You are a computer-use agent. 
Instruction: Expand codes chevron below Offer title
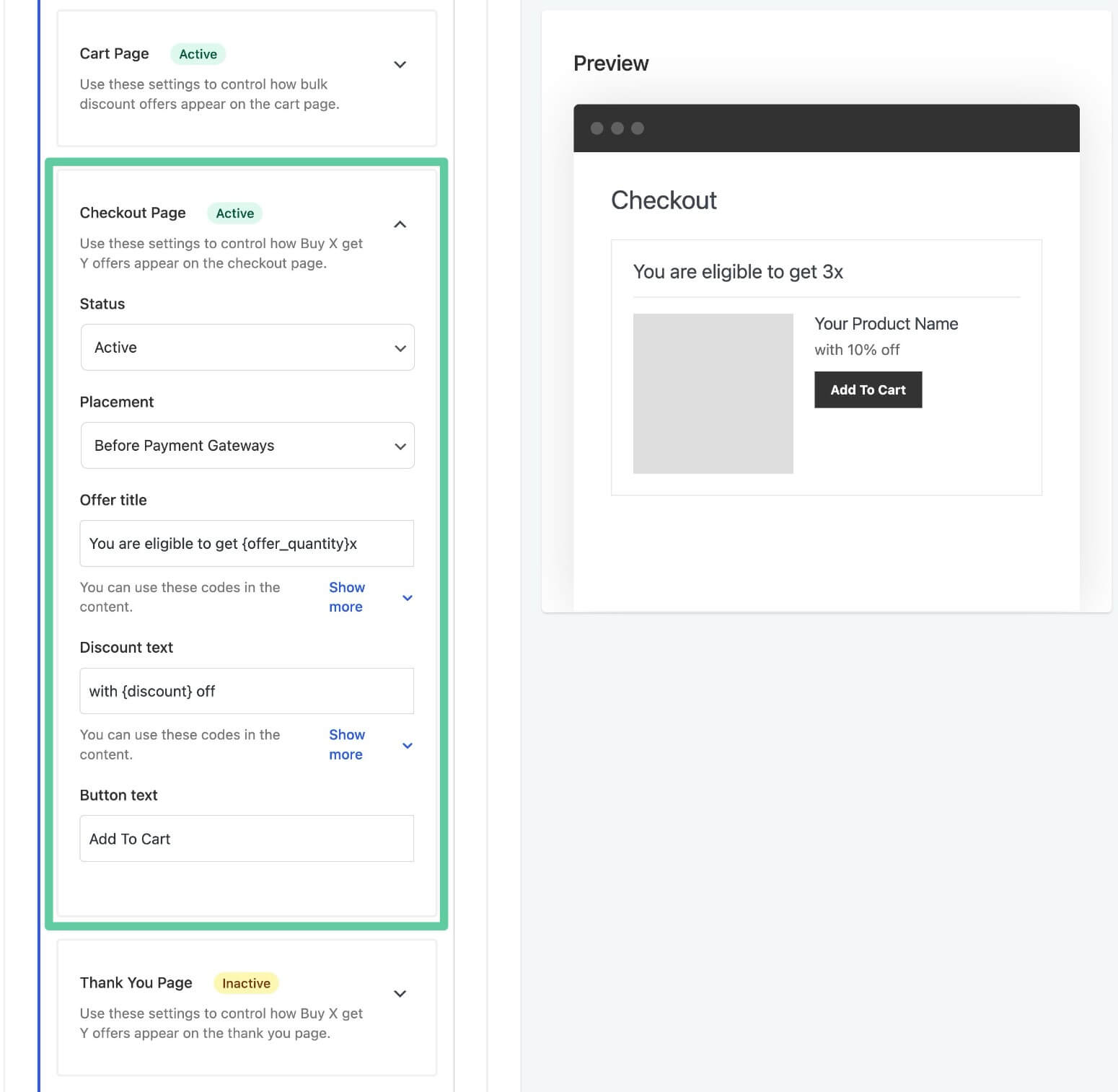pyautogui.click(x=408, y=598)
